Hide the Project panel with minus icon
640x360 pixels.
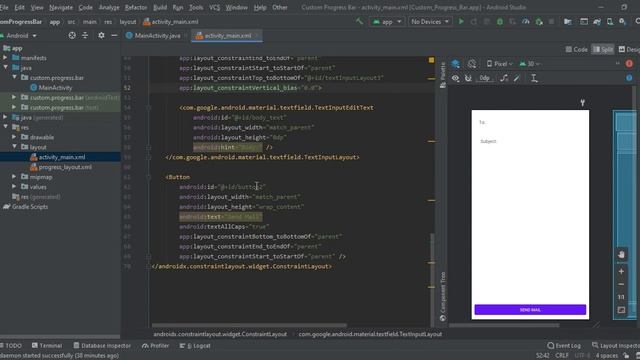tap(114, 36)
